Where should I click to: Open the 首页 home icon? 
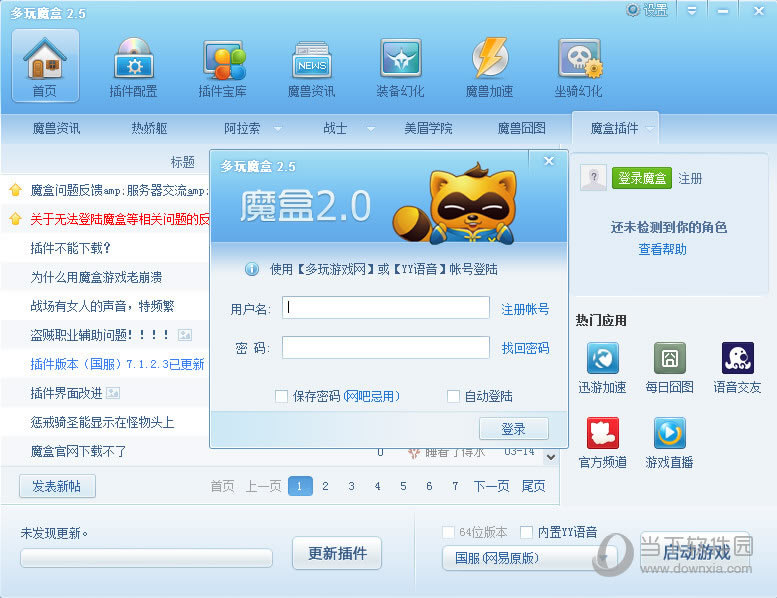(x=45, y=65)
